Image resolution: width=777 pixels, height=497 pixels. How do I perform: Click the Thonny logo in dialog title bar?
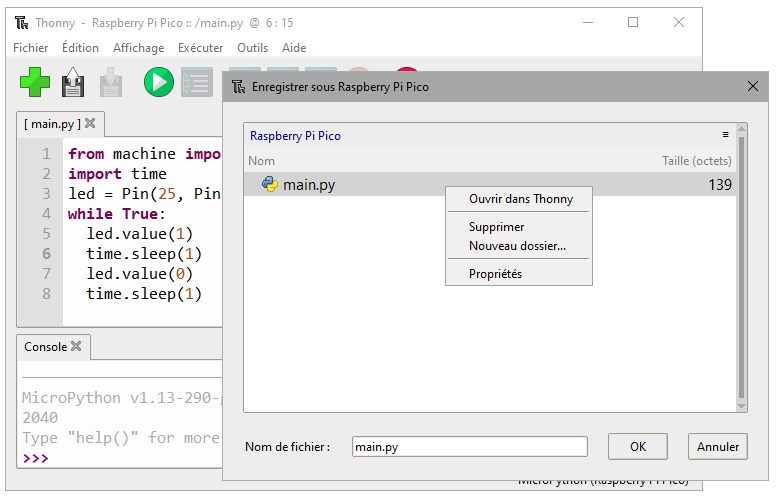pyautogui.click(x=239, y=87)
